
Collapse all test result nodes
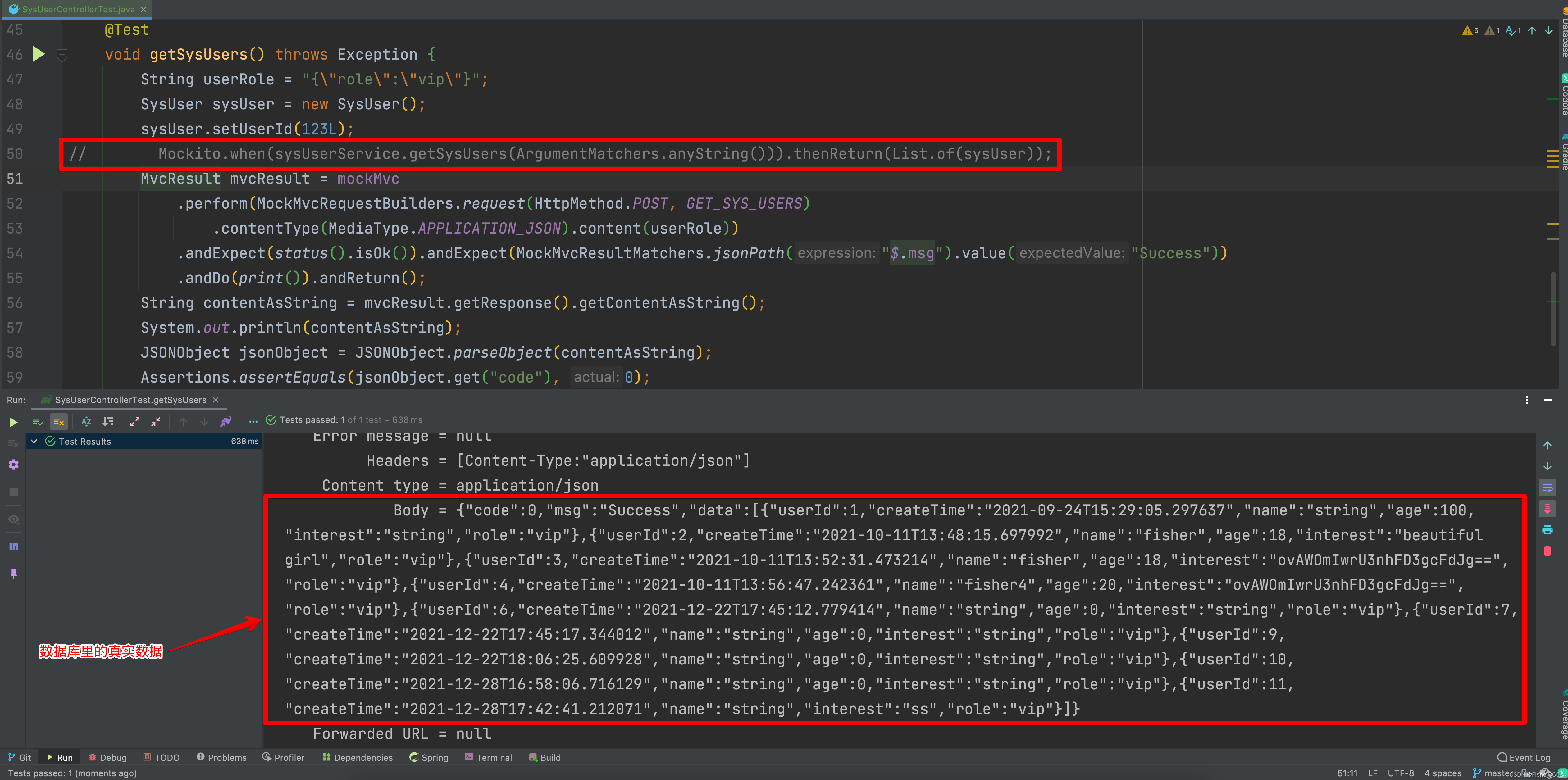[157, 421]
